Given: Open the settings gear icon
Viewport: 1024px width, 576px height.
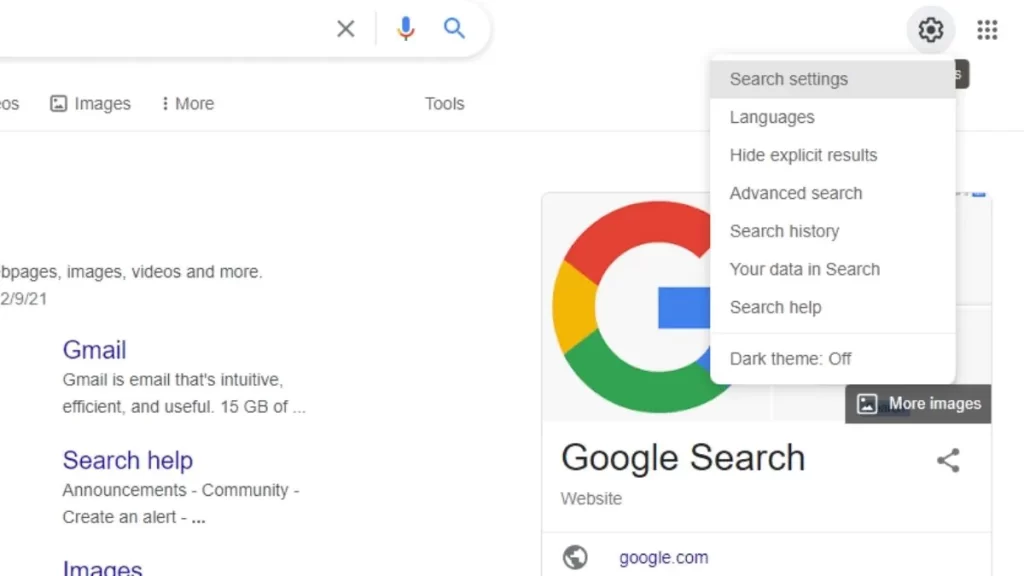Looking at the screenshot, I should 931,29.
